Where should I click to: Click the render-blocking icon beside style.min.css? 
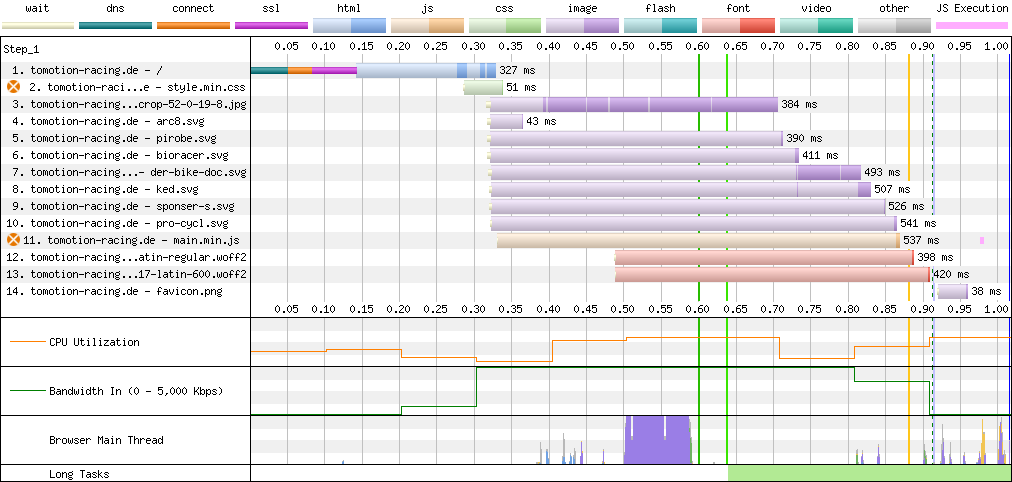pos(14,87)
